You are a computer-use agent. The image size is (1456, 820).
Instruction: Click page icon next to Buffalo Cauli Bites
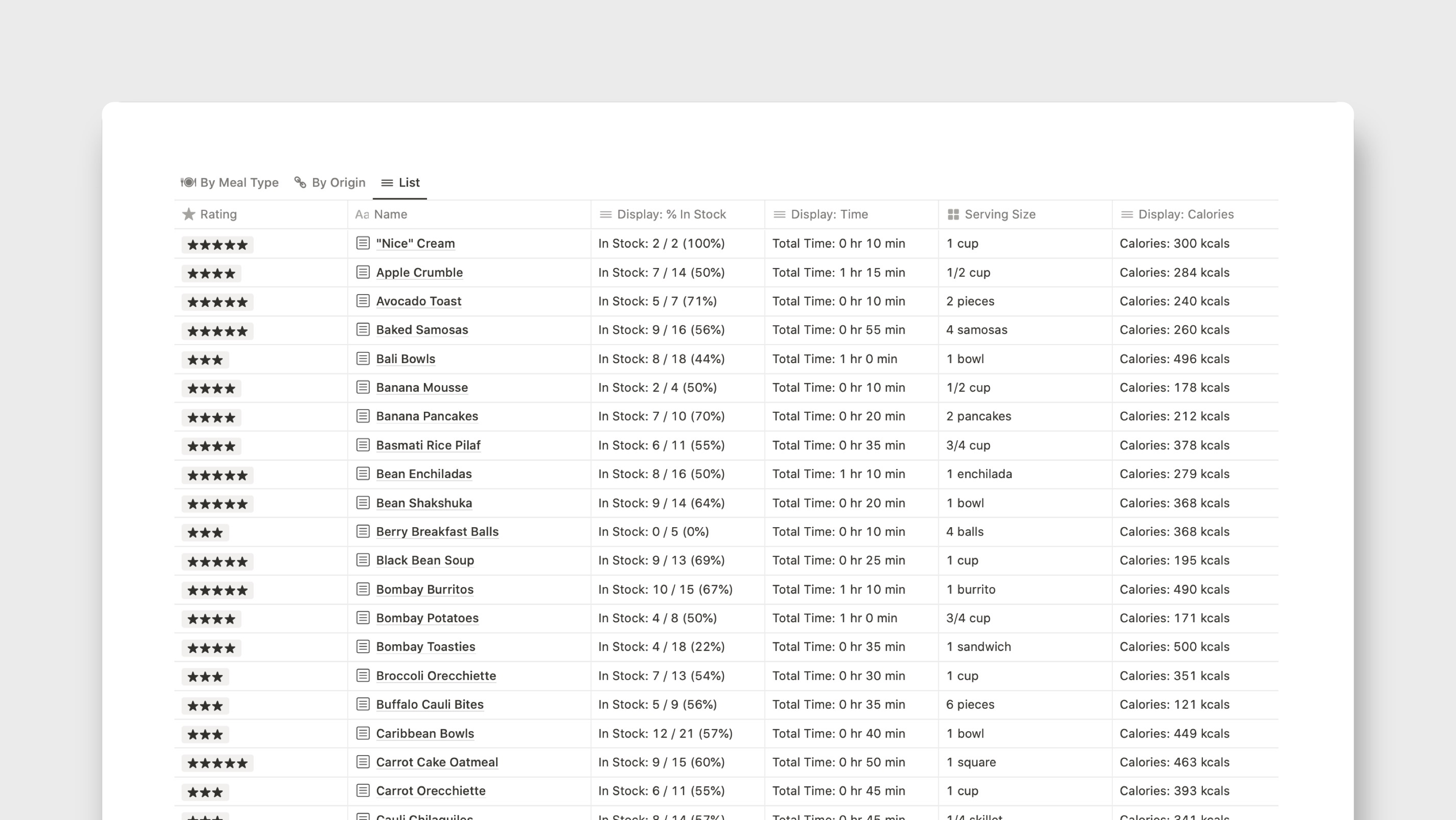363,704
